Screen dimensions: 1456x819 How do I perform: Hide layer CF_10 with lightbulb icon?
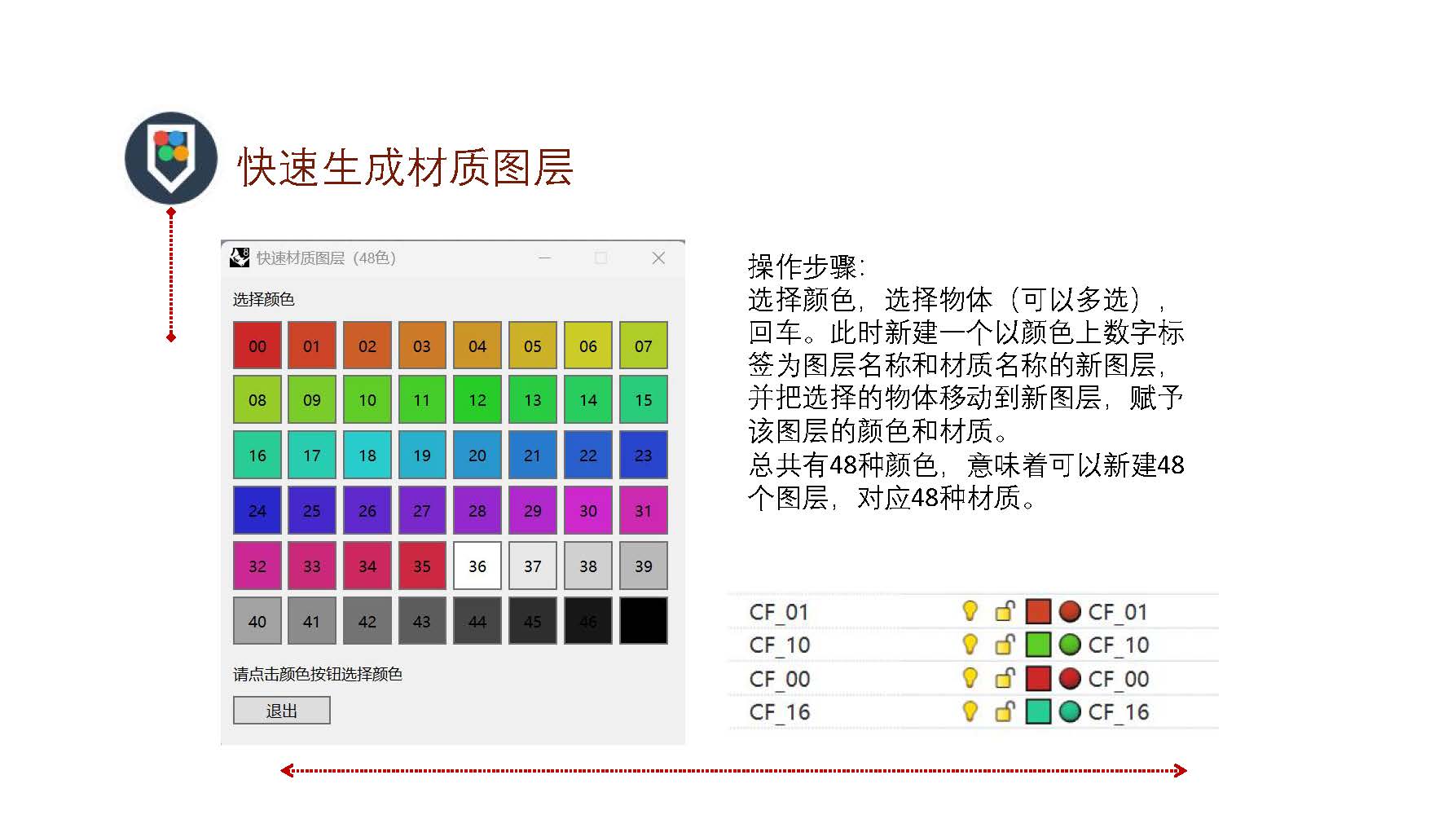point(970,645)
